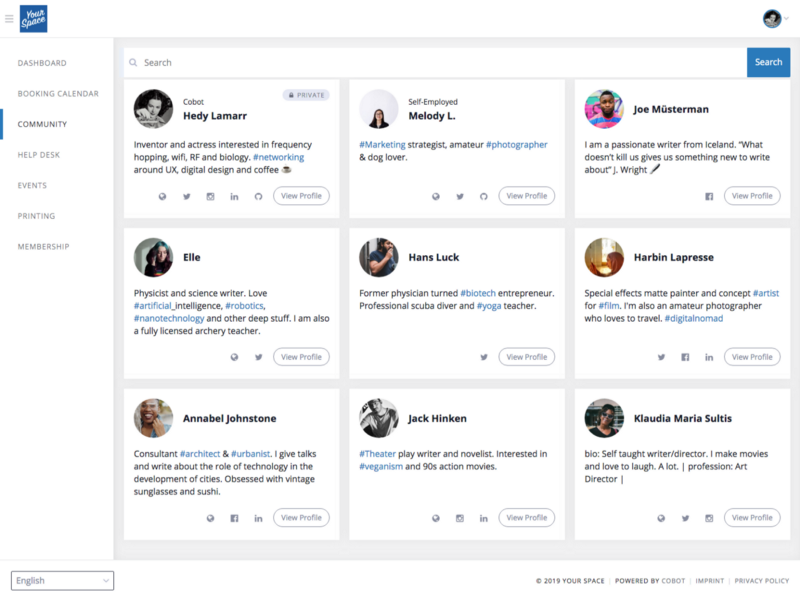
Task: Click inside the Search input field
Action: coord(435,62)
